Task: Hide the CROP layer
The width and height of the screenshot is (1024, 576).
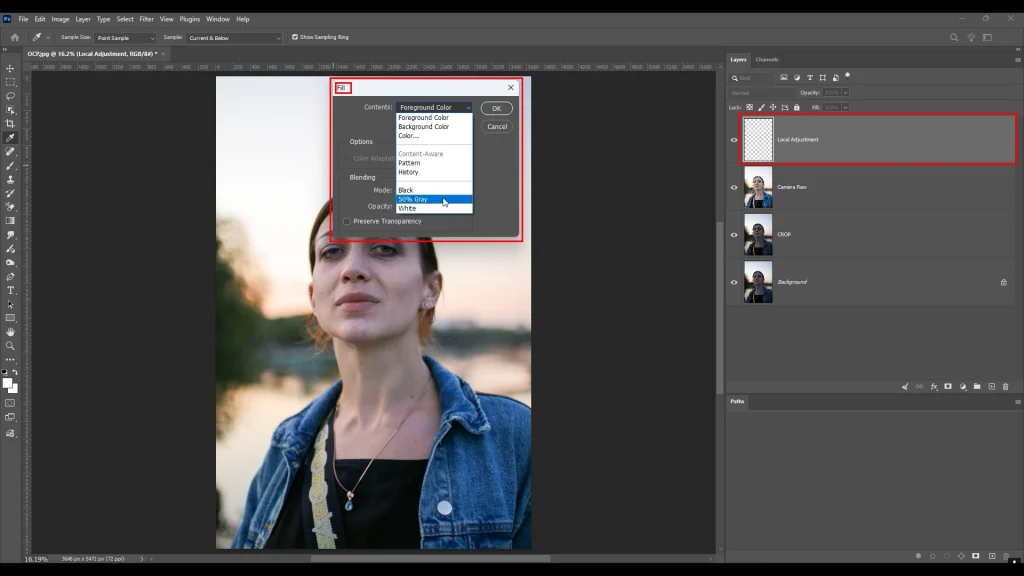Action: (x=734, y=234)
